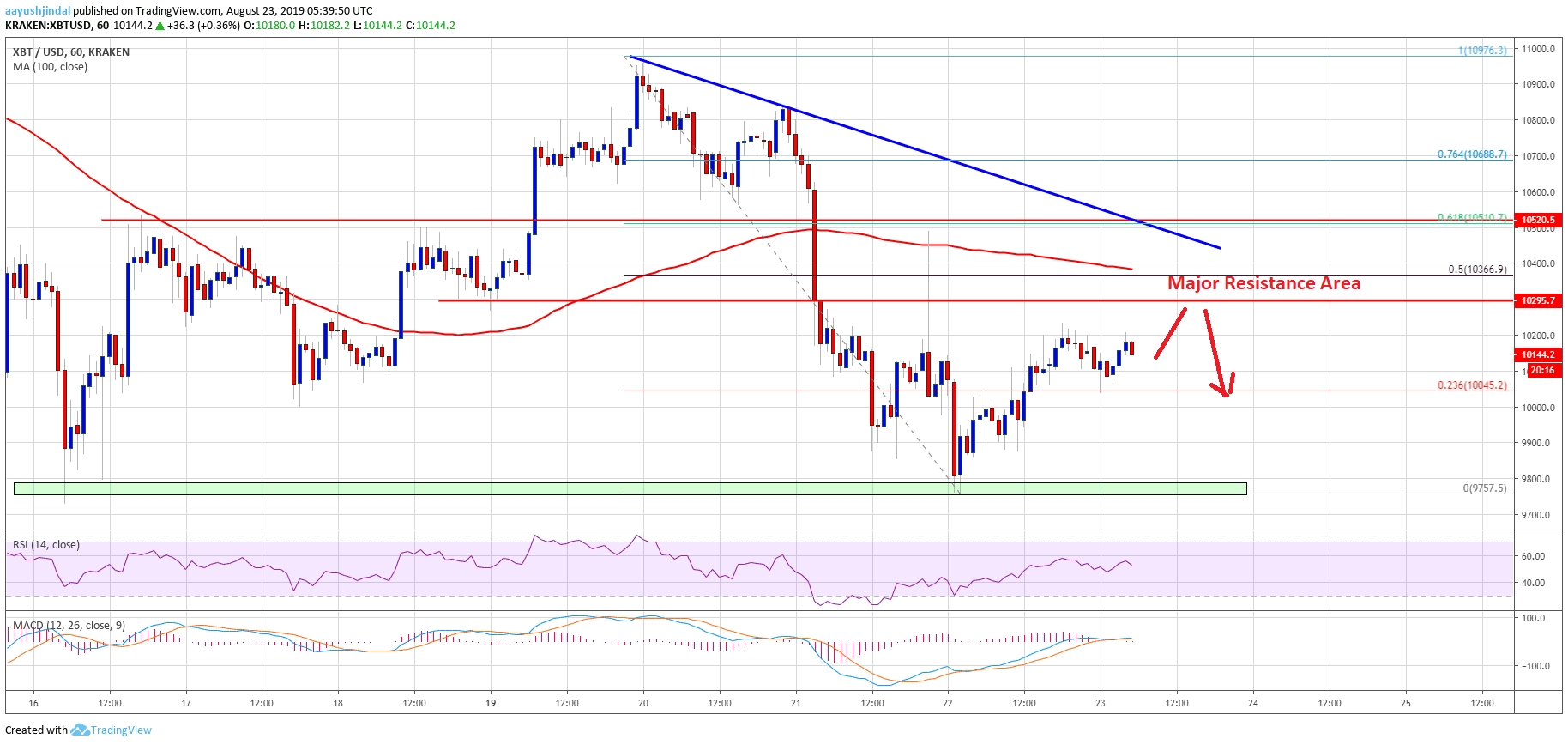This screenshot has width=1568, height=745.
Task: Open the TradingView link in the footer
Action: coord(121,730)
